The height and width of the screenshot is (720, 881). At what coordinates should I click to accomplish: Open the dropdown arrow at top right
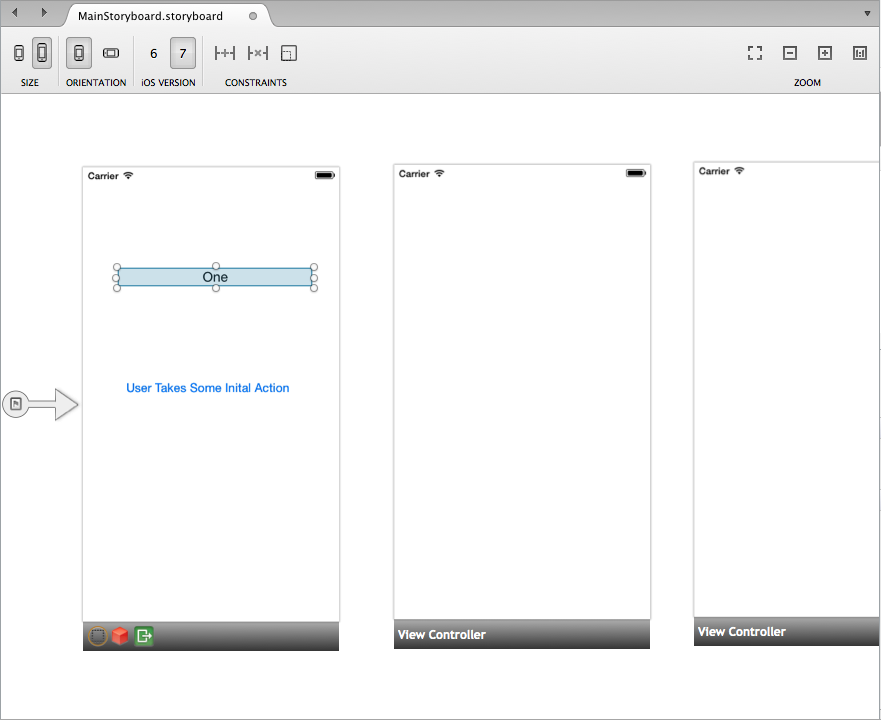(x=866, y=13)
